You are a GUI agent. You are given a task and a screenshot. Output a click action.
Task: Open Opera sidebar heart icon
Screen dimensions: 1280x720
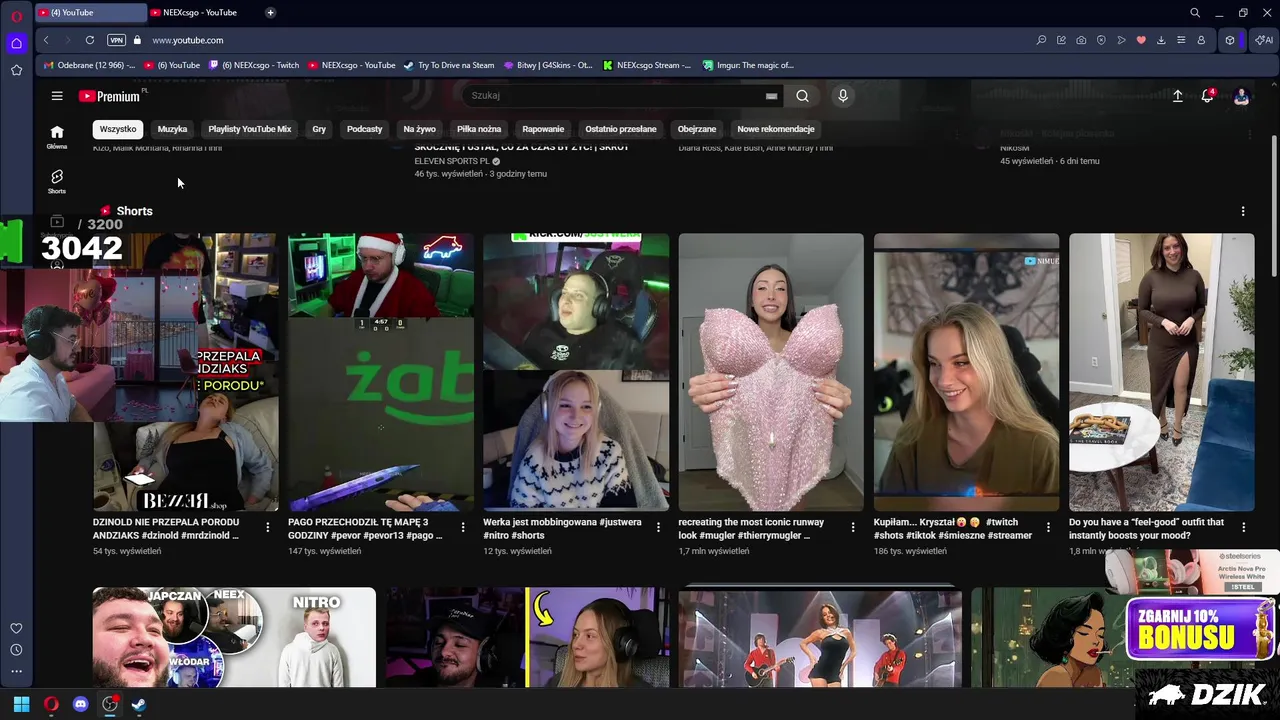(16, 628)
